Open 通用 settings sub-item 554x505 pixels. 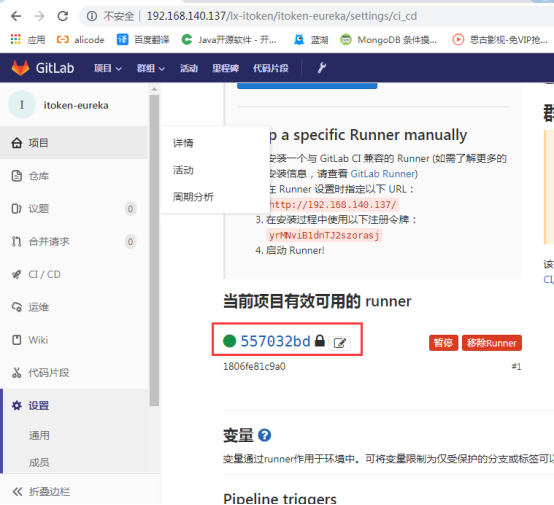click(39, 435)
